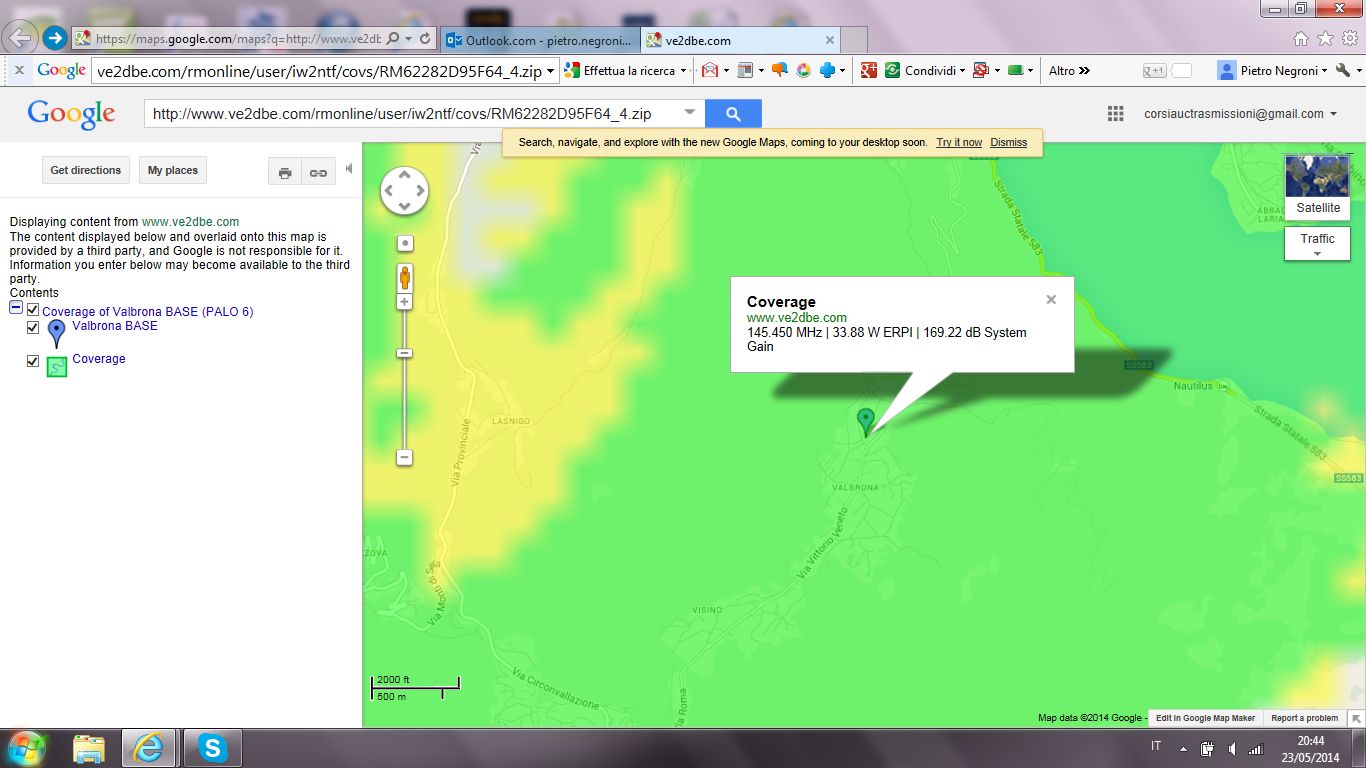This screenshot has height=768, width=1366.
Task: Click the blue Google Maps search button
Action: point(733,114)
